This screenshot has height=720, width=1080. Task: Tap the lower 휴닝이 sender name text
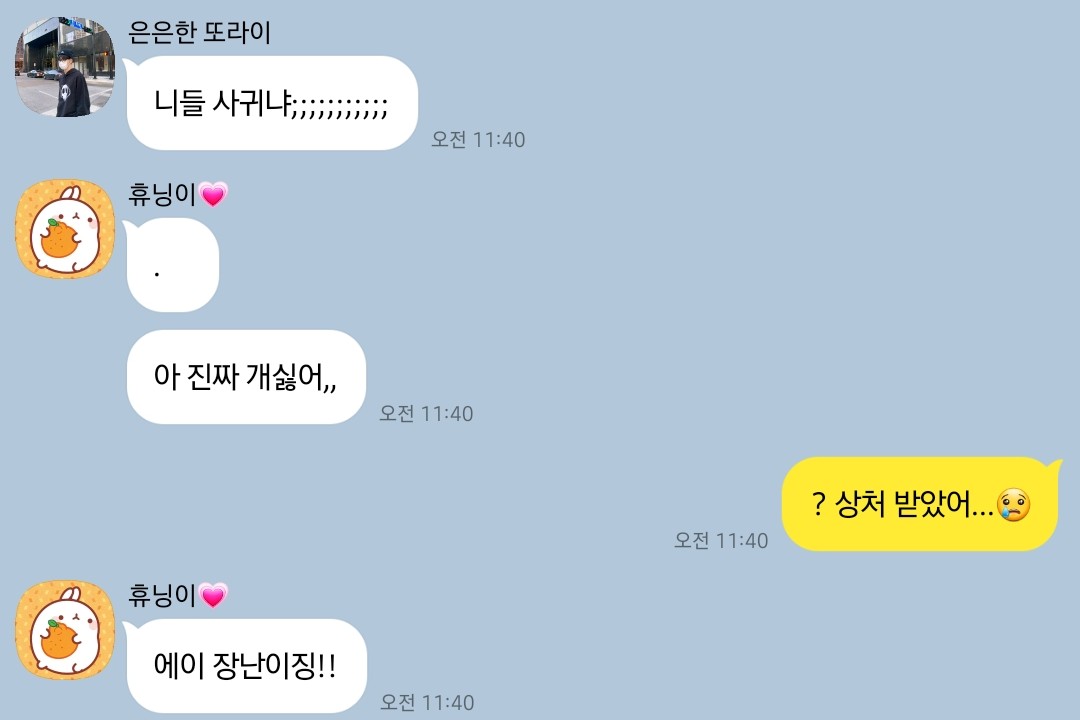(x=163, y=595)
